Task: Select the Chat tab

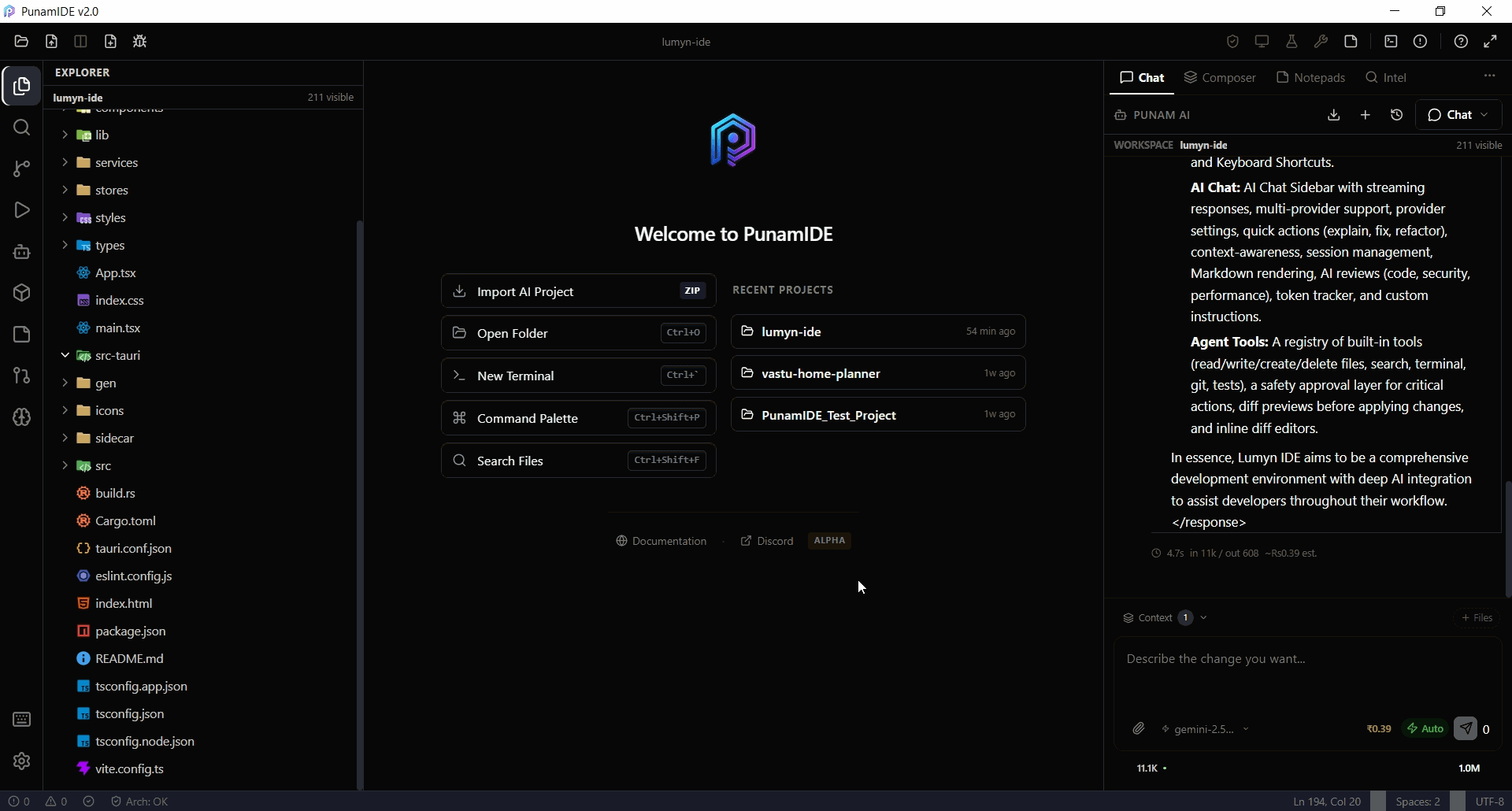Action: point(1142,77)
